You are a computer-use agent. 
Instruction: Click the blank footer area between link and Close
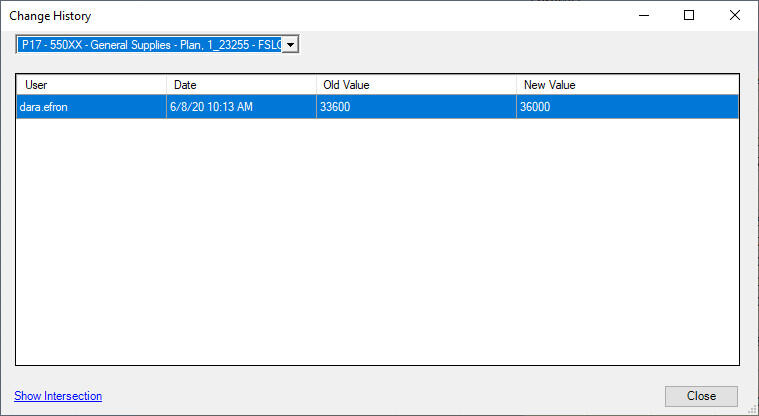coord(380,396)
